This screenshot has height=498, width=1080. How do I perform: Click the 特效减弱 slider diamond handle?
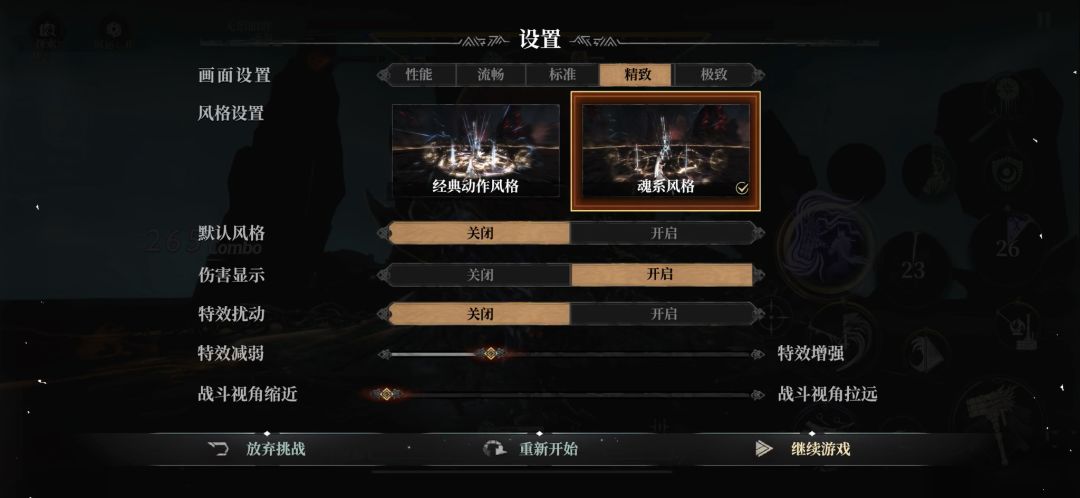point(490,354)
